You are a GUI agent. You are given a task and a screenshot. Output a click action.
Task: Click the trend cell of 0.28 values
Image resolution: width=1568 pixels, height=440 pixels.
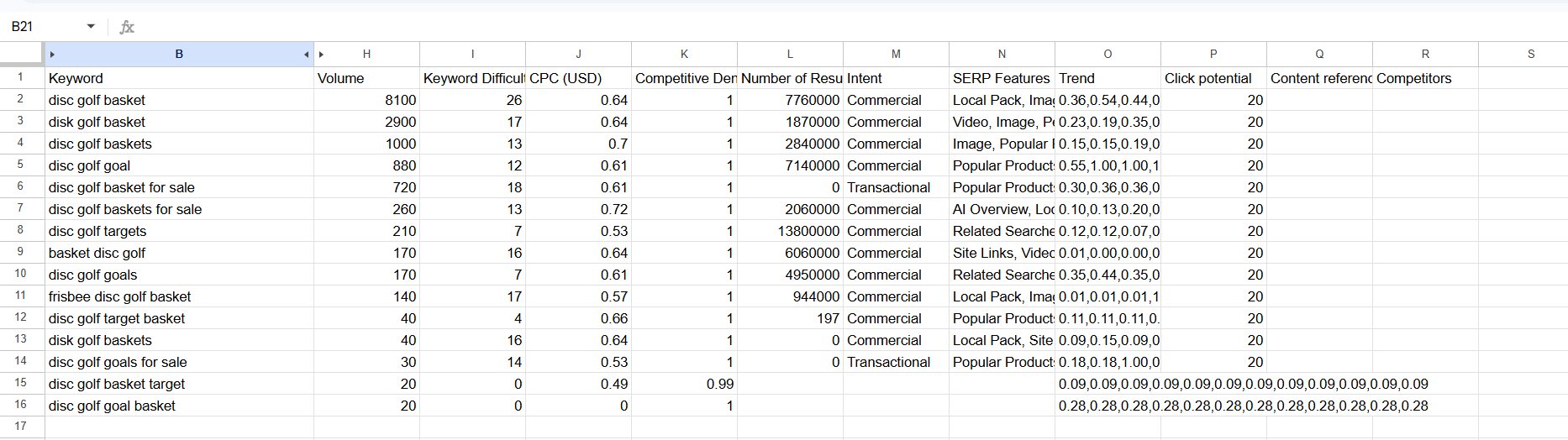(x=1108, y=406)
